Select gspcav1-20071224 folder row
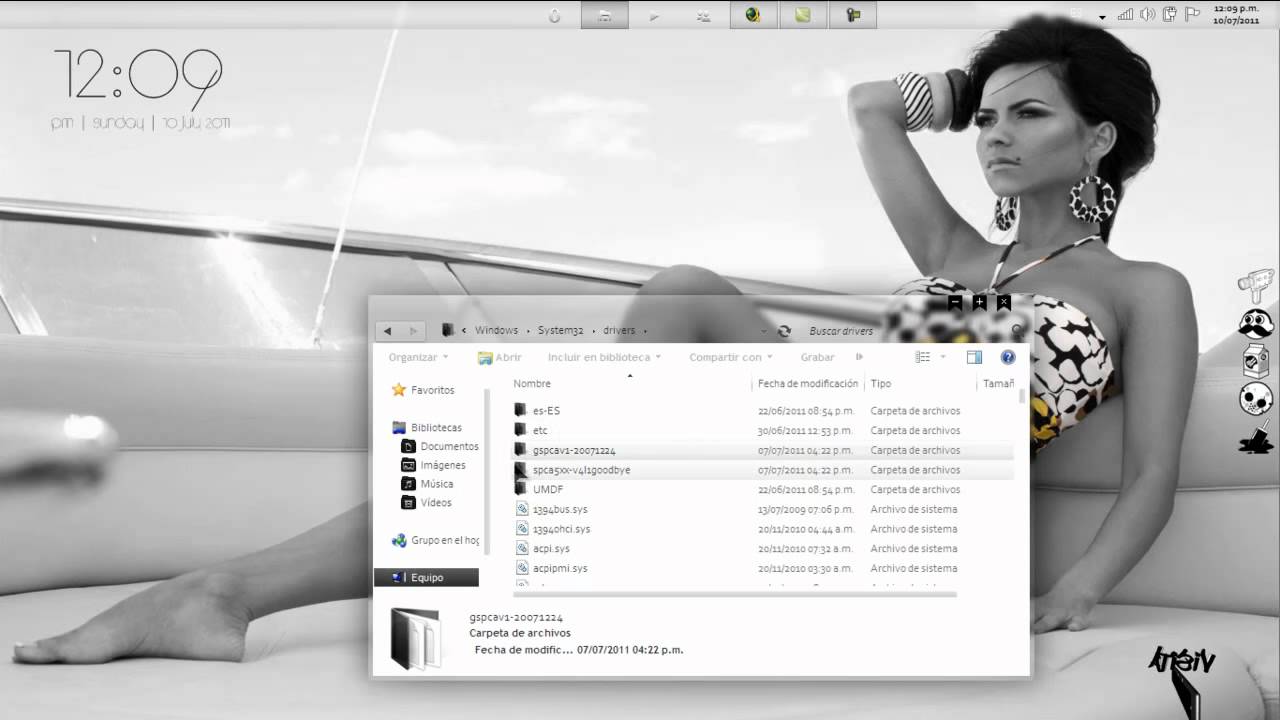Viewport: 1280px width, 720px height. [762, 451]
